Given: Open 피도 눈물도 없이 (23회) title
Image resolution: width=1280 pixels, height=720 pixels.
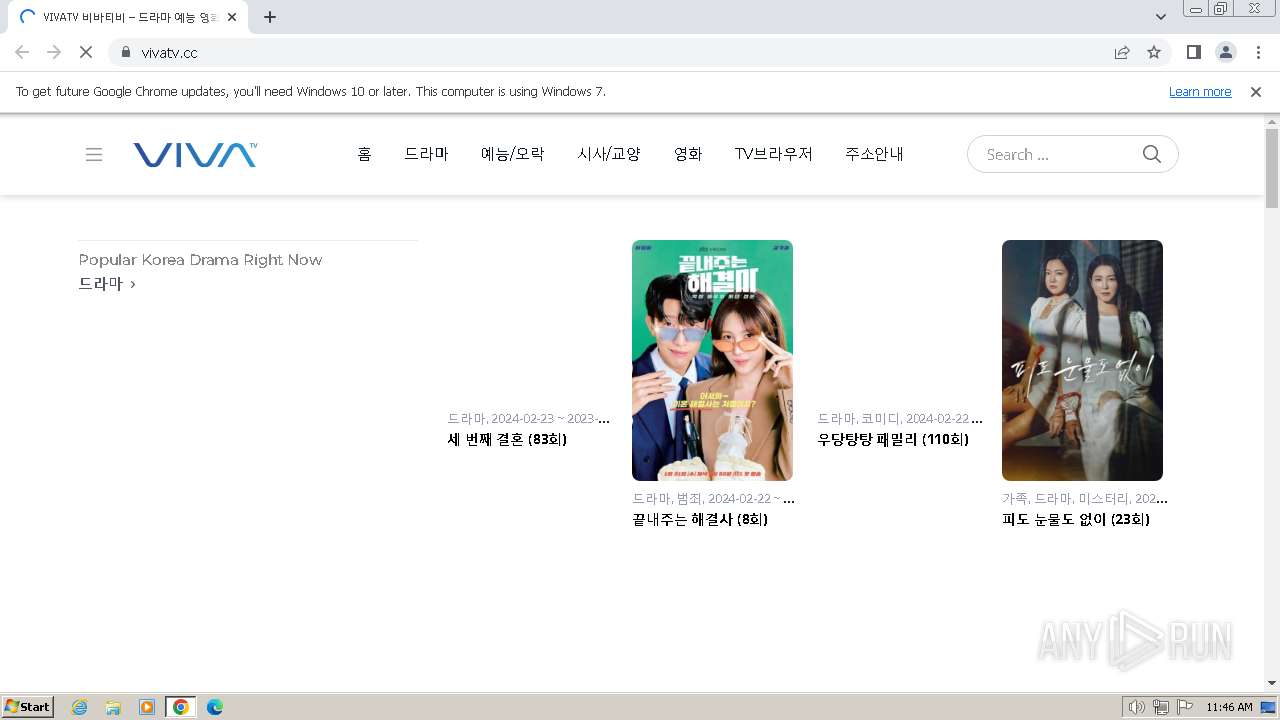Looking at the screenshot, I should pyautogui.click(x=1076, y=519).
